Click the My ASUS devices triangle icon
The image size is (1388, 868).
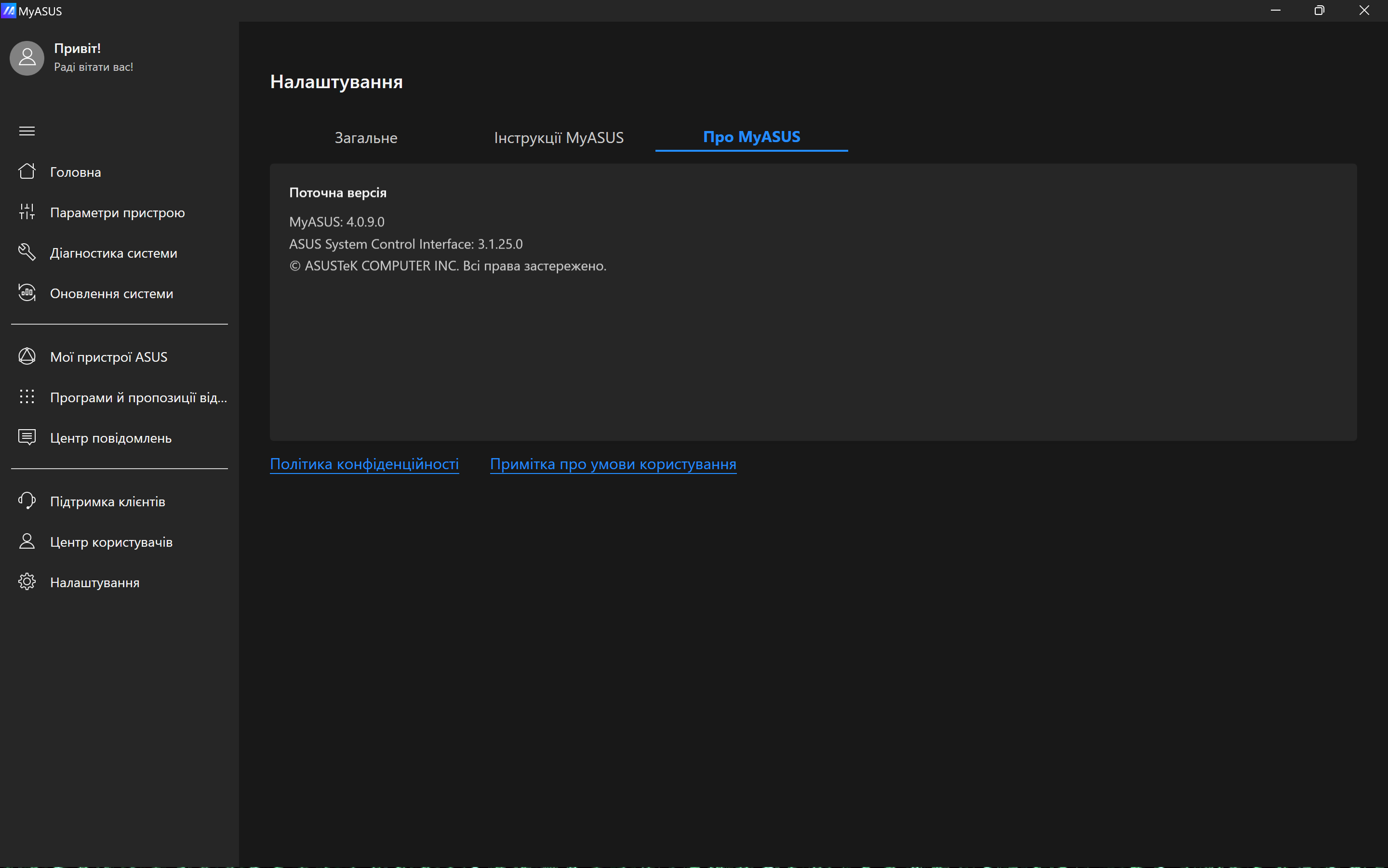[27, 356]
